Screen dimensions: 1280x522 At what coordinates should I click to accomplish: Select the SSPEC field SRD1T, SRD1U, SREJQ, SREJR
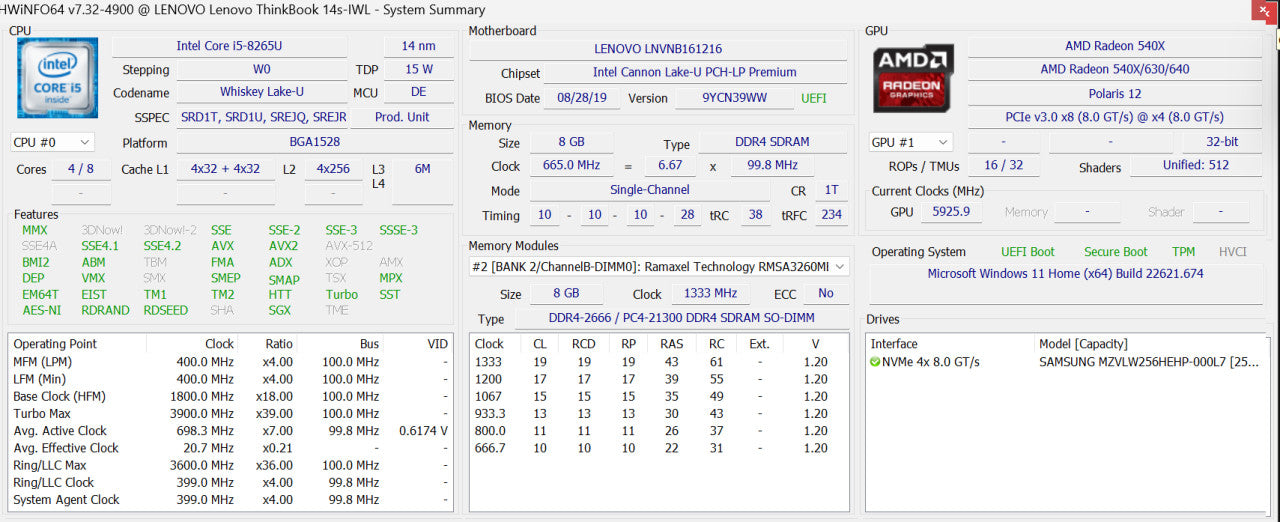coord(263,117)
